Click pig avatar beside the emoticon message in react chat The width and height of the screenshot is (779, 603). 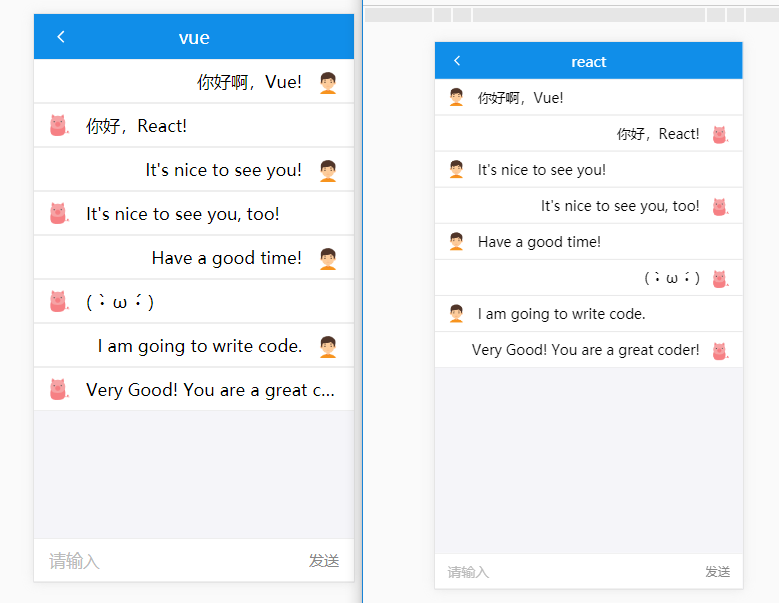pos(720,278)
